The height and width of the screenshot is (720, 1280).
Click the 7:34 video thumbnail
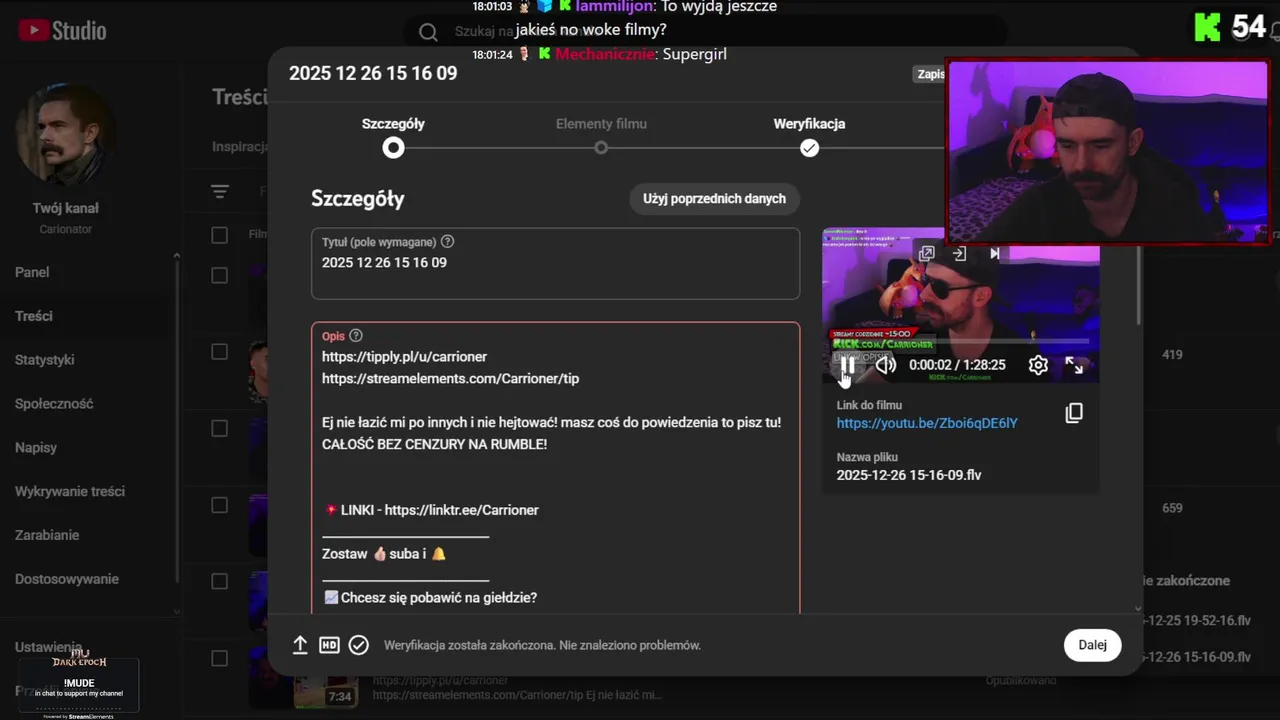[326, 692]
